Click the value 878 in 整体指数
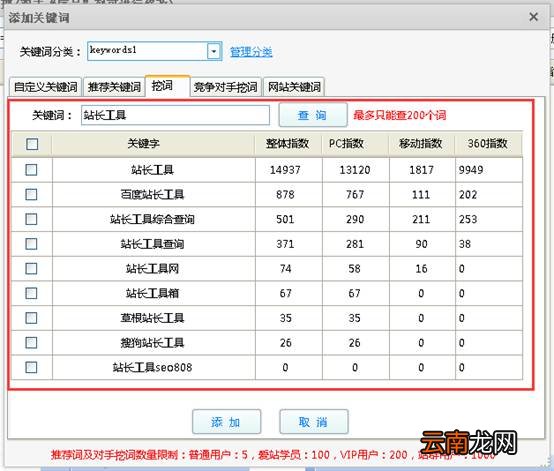Image resolution: width=554 pixels, height=471 pixels. (285, 195)
